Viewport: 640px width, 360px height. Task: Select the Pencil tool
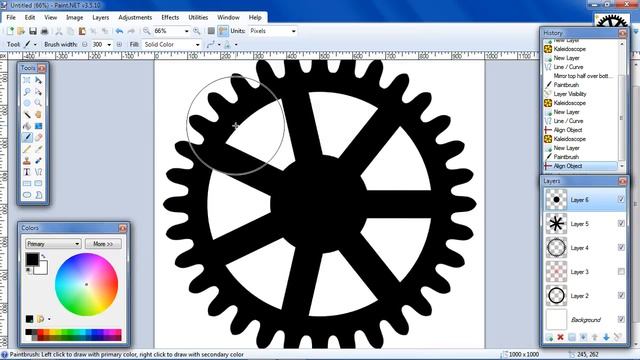click(27, 149)
